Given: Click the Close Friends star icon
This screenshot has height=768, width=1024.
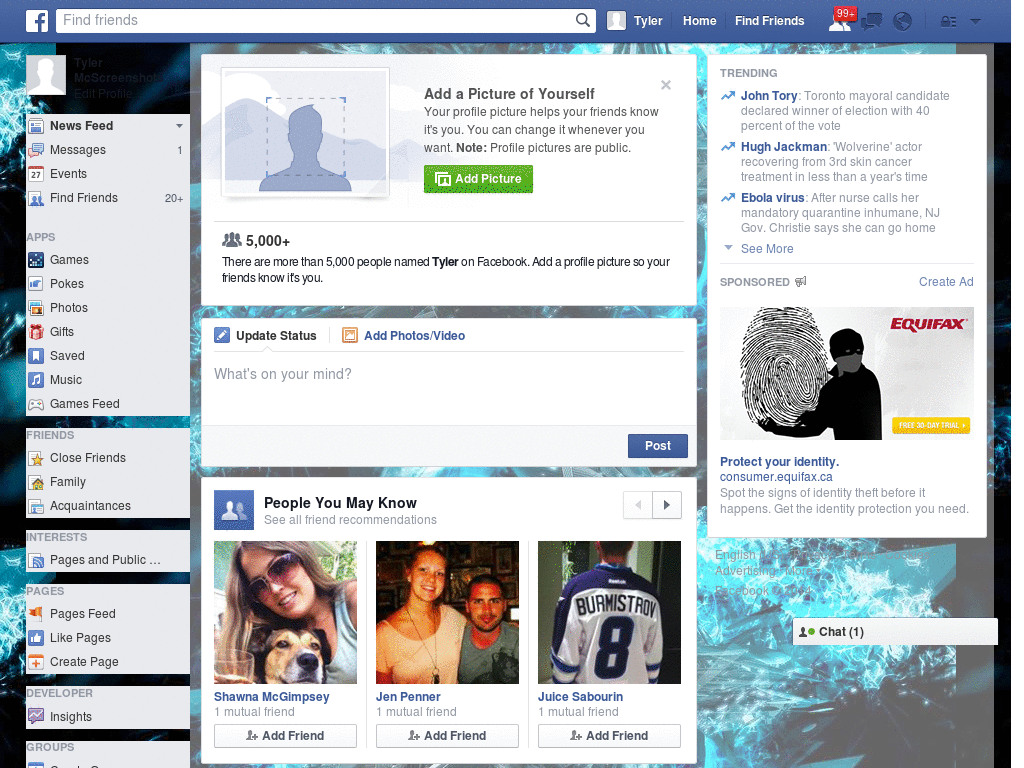Looking at the screenshot, I should pos(36,458).
